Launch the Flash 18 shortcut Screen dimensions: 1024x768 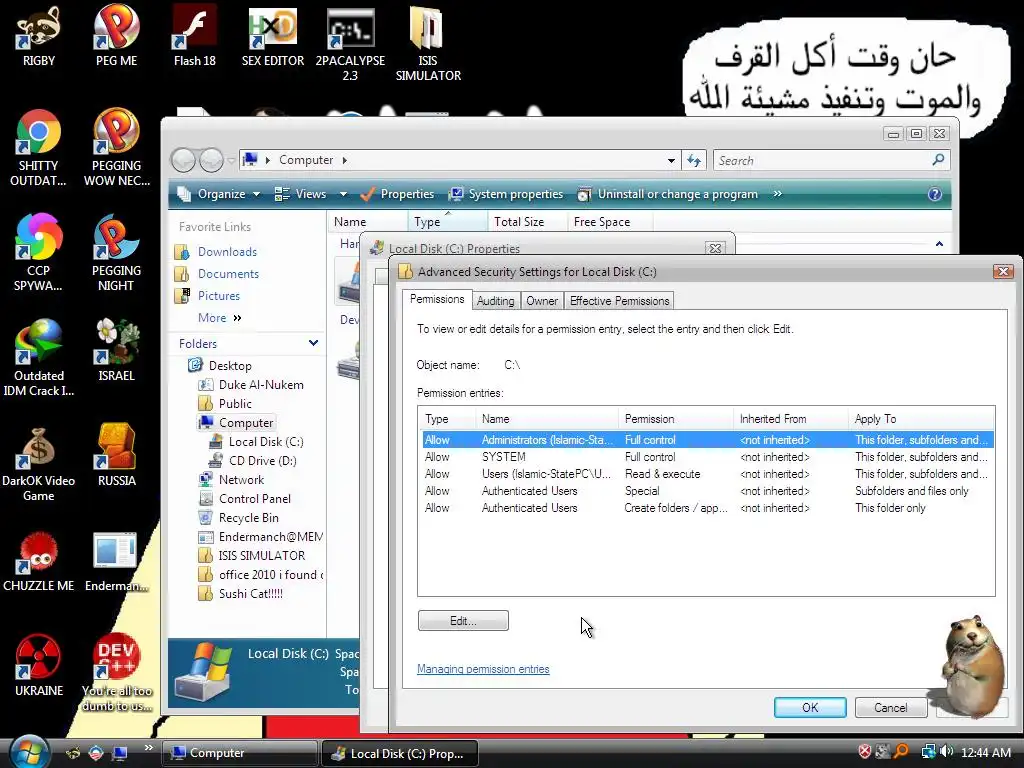pyautogui.click(x=195, y=36)
